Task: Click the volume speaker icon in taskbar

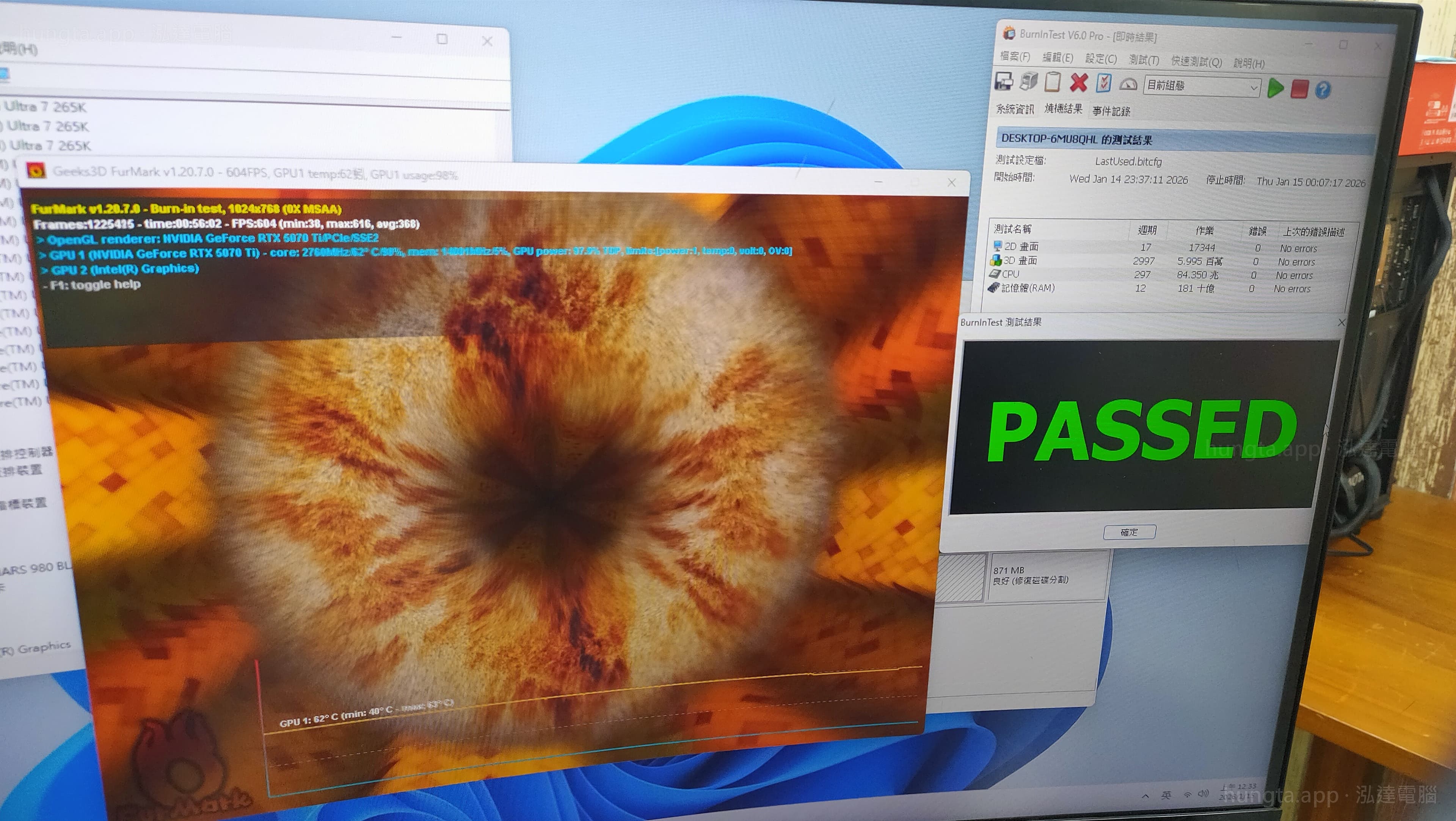Action: click(1204, 793)
